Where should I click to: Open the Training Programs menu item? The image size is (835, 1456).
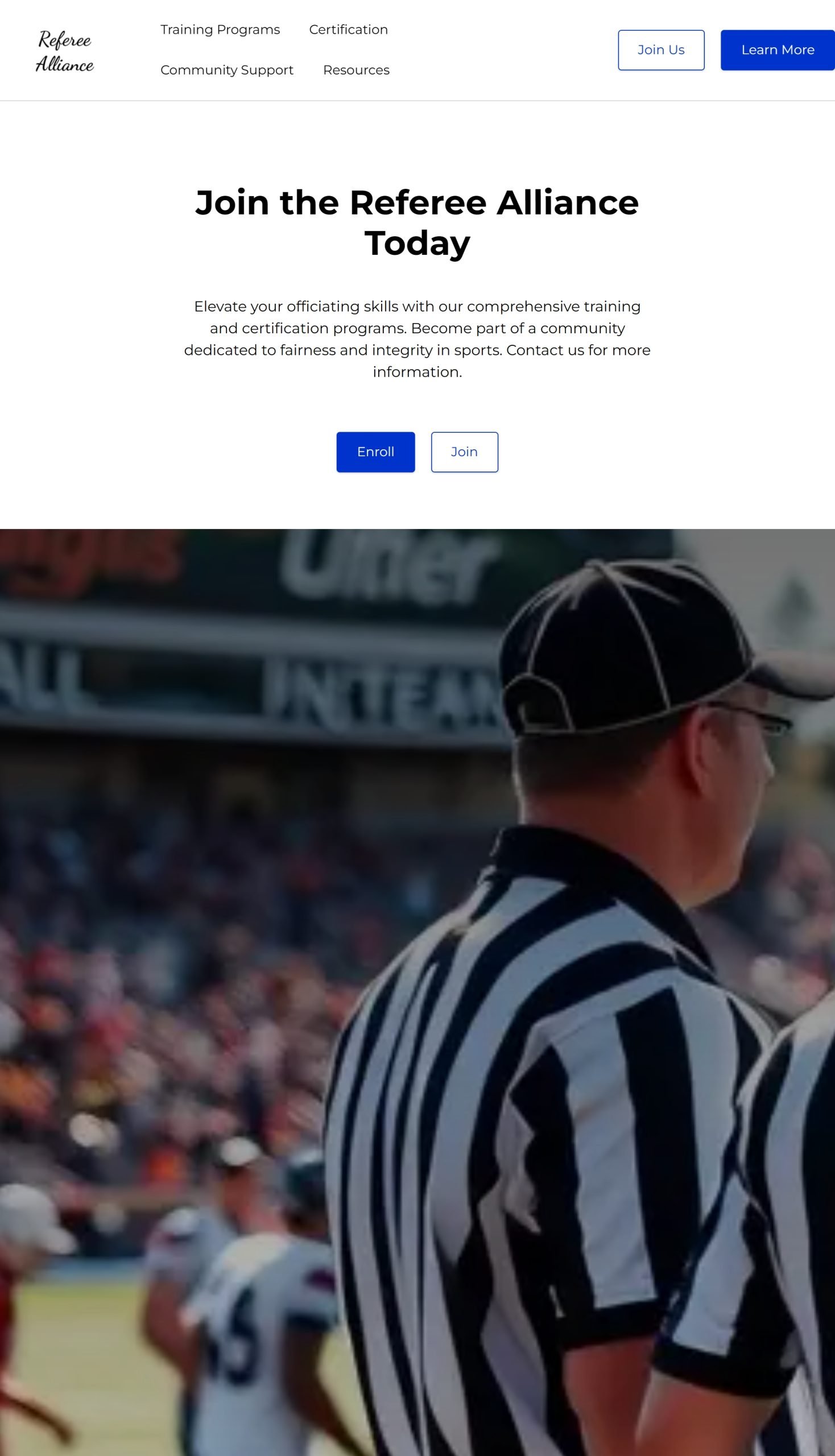pyautogui.click(x=220, y=30)
